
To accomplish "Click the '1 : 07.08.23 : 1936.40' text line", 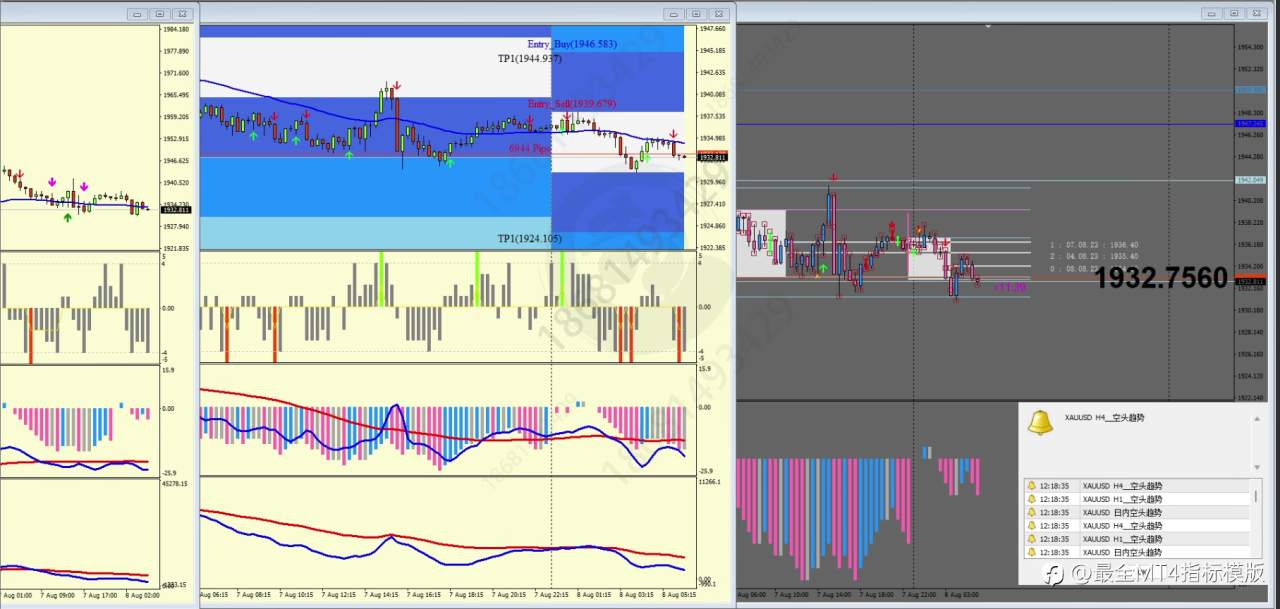I will 1094,245.
